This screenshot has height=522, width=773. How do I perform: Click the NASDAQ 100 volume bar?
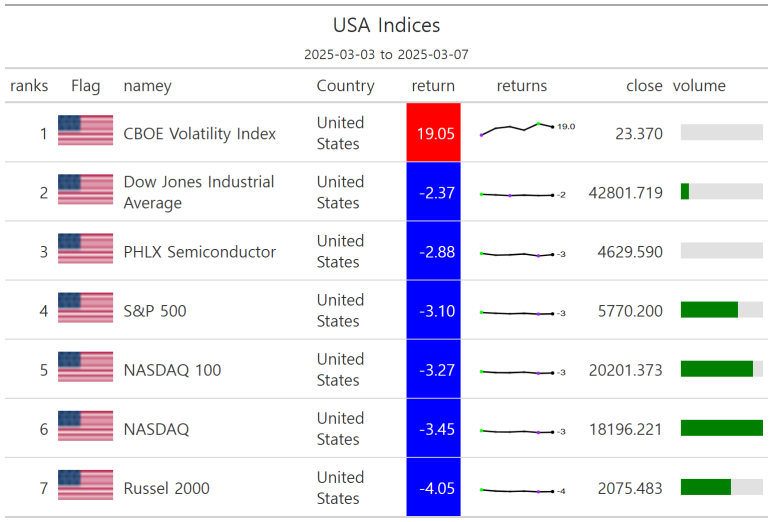pyautogui.click(x=722, y=369)
